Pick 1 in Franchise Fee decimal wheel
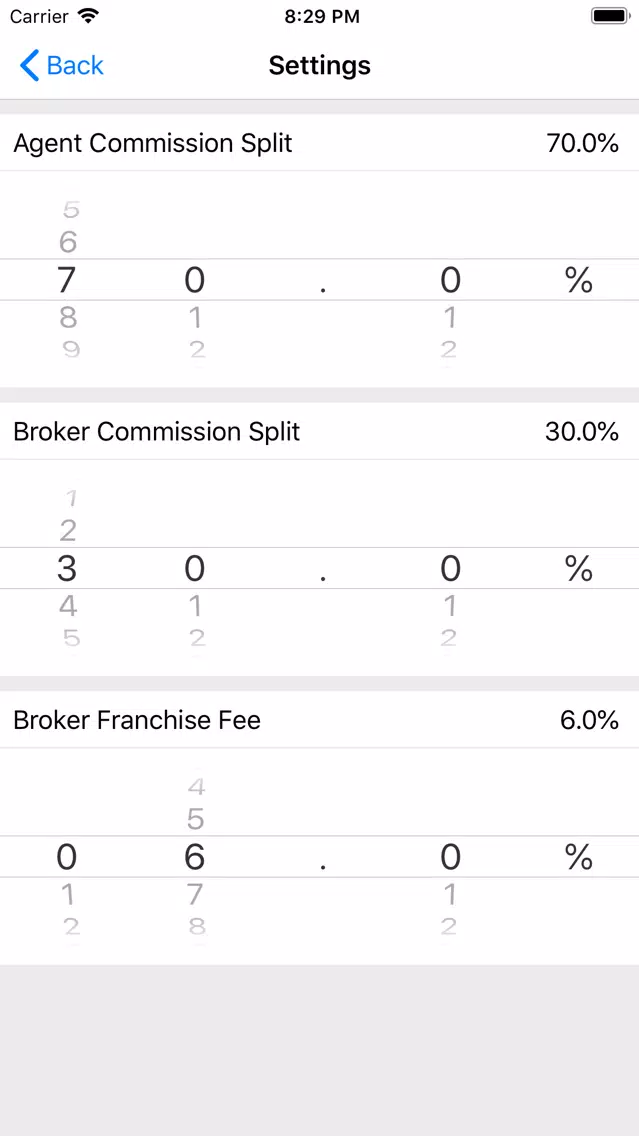Image resolution: width=639 pixels, height=1136 pixels. [x=450, y=895]
